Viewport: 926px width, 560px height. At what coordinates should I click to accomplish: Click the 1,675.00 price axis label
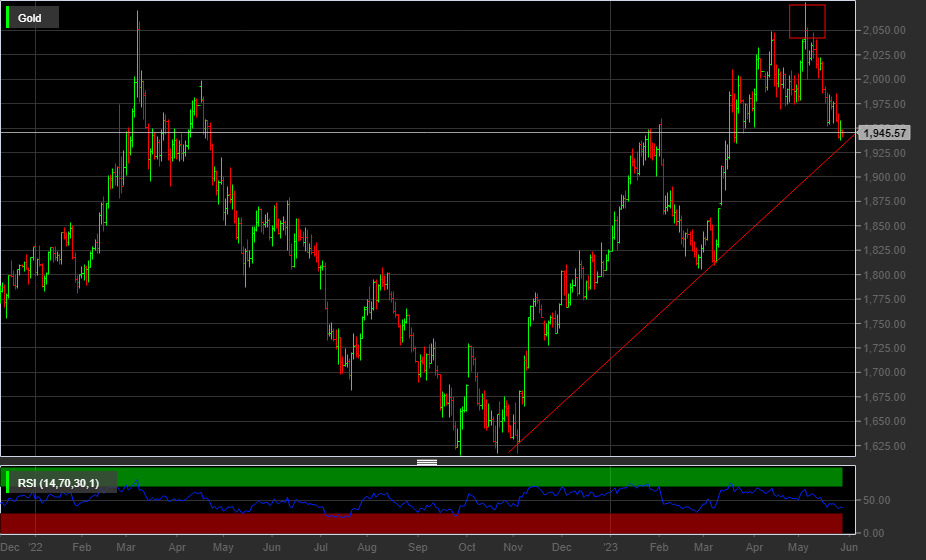(x=884, y=397)
